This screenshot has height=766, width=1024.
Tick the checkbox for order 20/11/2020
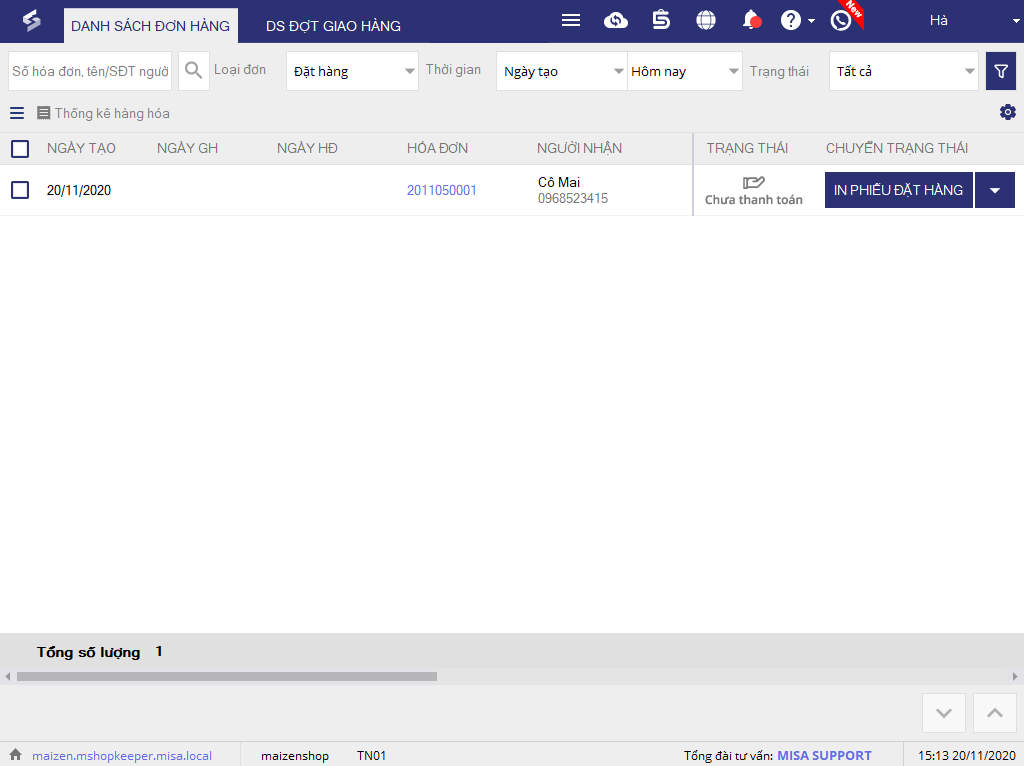pyautogui.click(x=20, y=190)
